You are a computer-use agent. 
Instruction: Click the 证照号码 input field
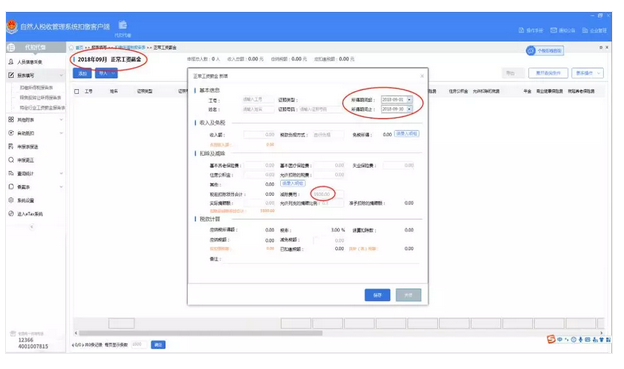(321, 109)
